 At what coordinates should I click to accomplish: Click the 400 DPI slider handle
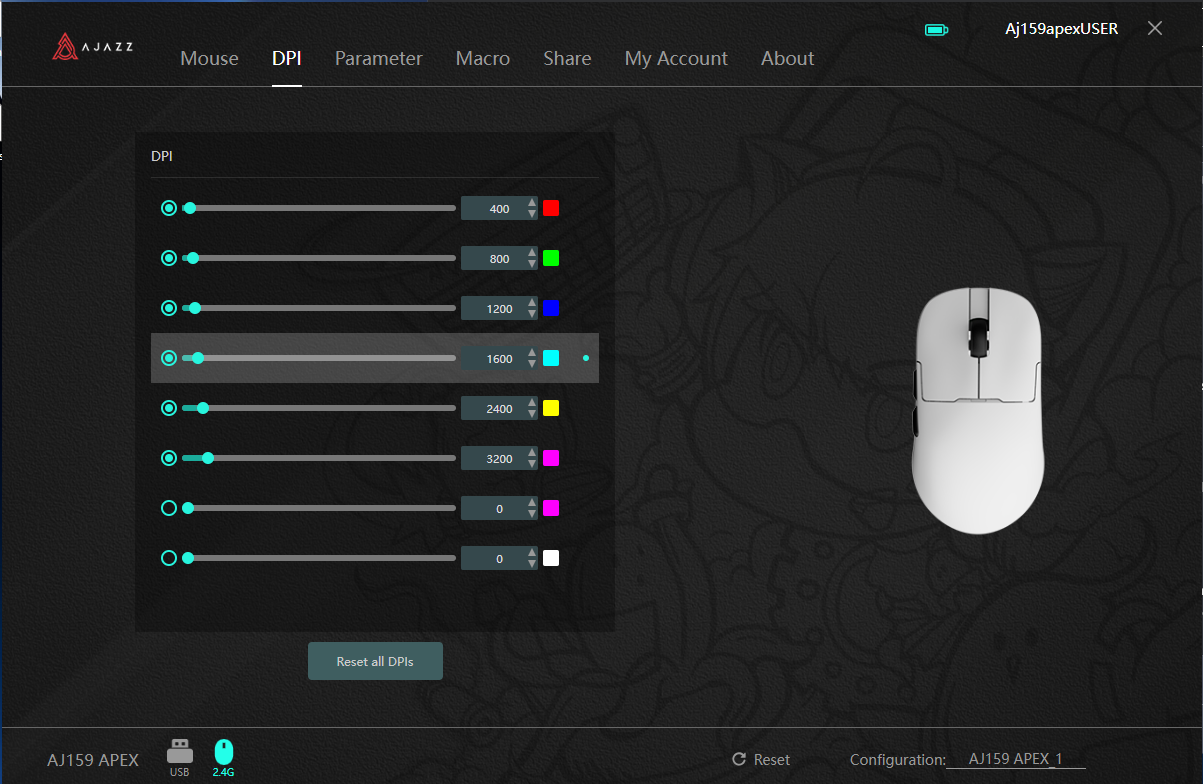[190, 208]
